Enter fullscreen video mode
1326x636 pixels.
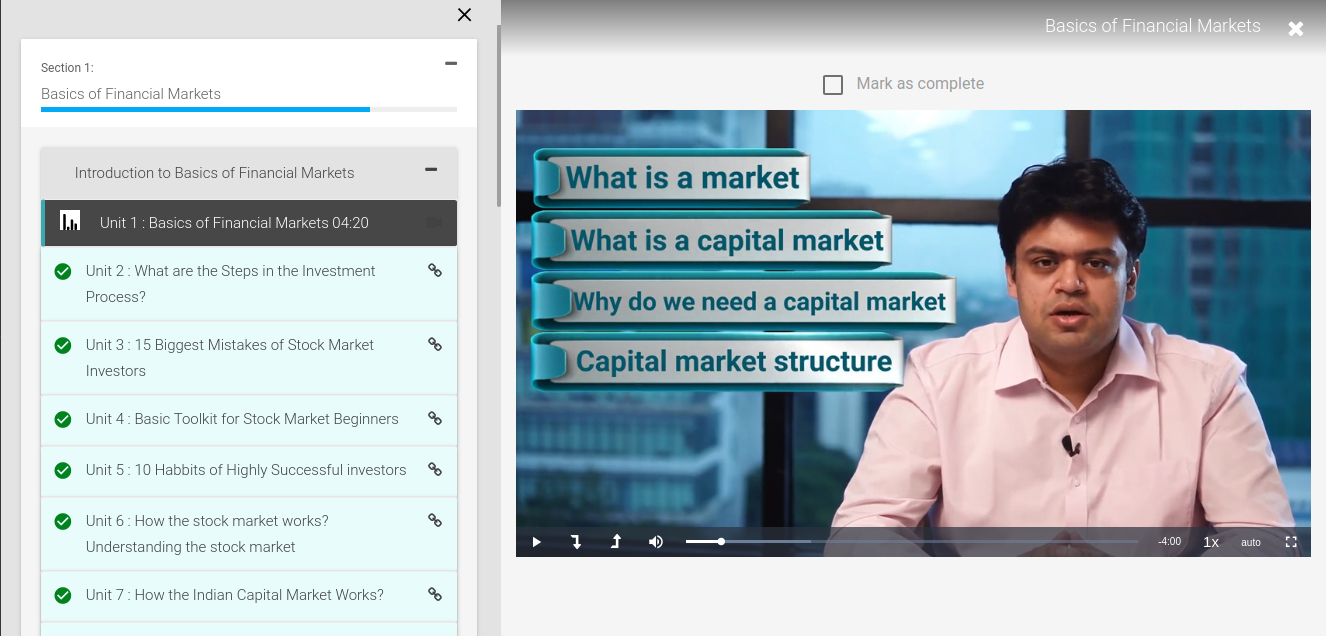[1291, 542]
